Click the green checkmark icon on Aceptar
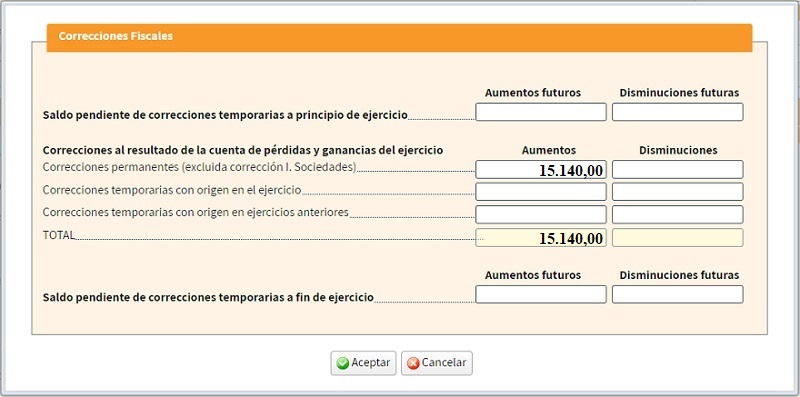The image size is (800, 397). point(343,363)
